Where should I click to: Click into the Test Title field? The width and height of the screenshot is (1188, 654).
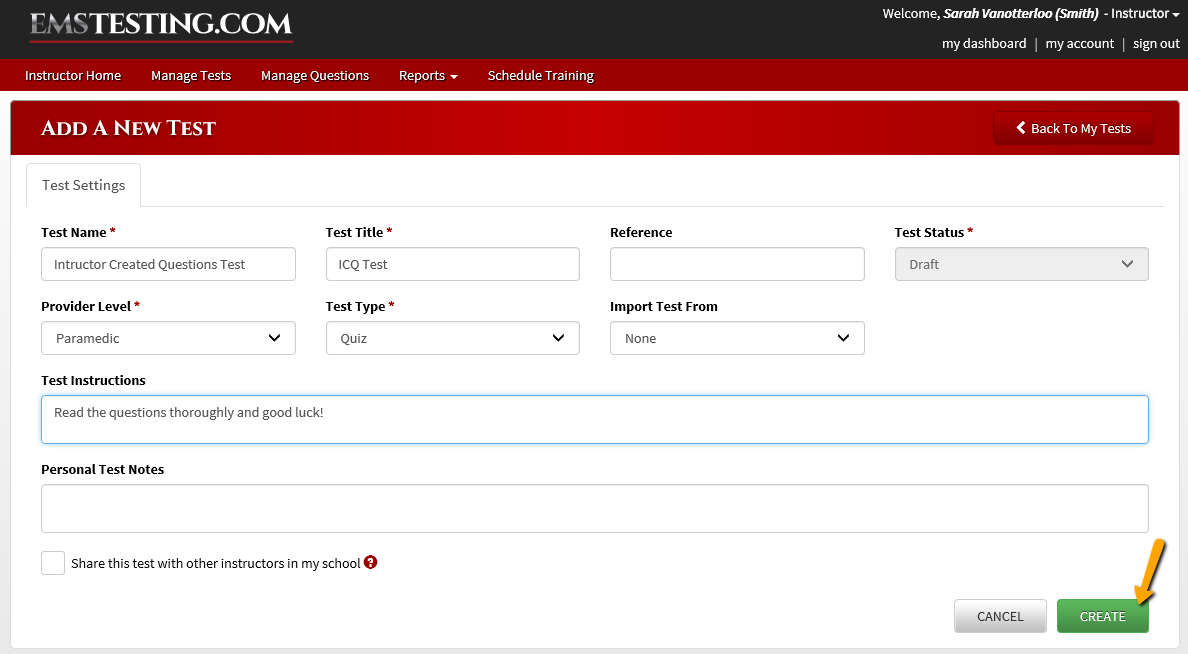453,264
